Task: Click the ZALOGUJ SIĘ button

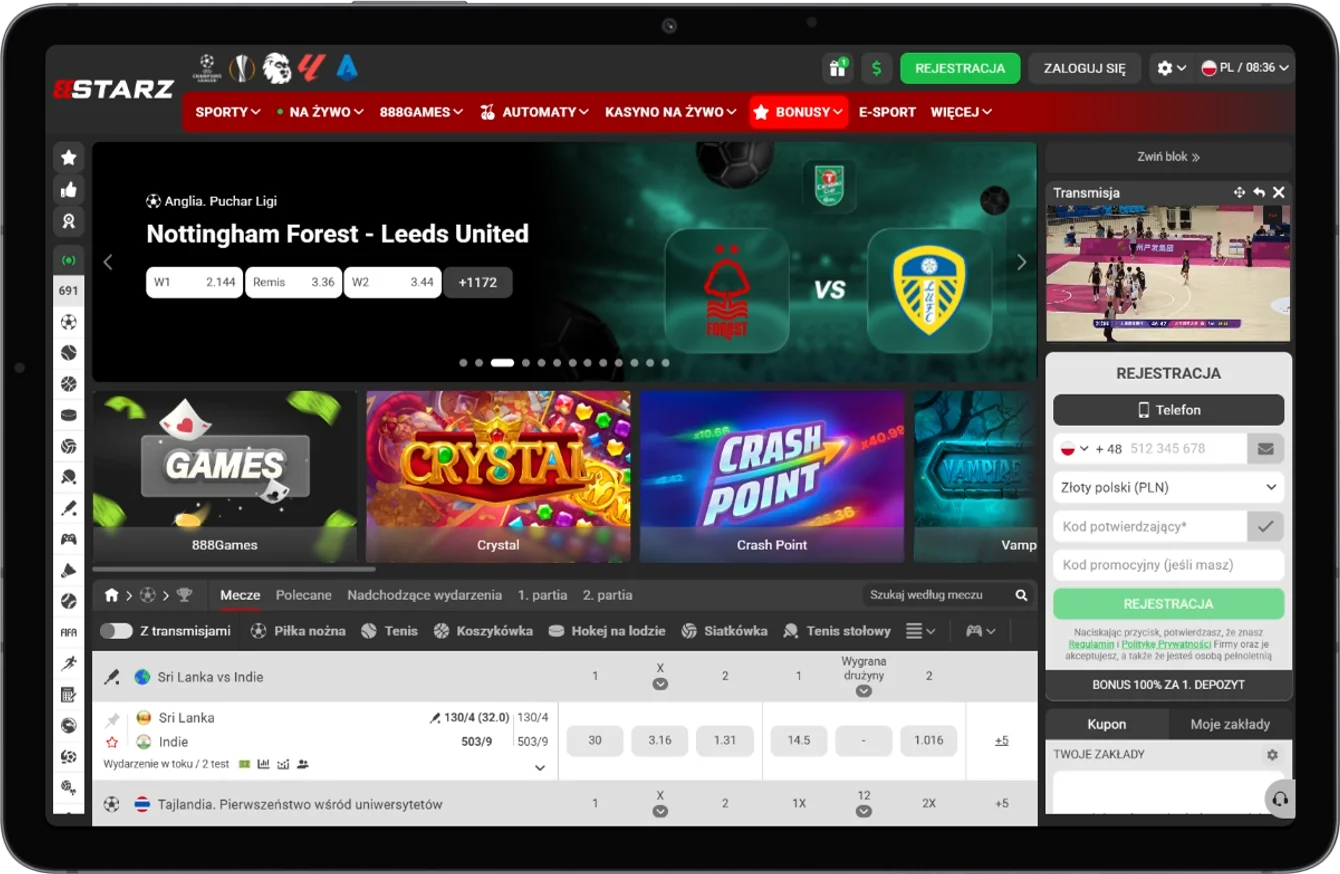Action: click(1085, 68)
